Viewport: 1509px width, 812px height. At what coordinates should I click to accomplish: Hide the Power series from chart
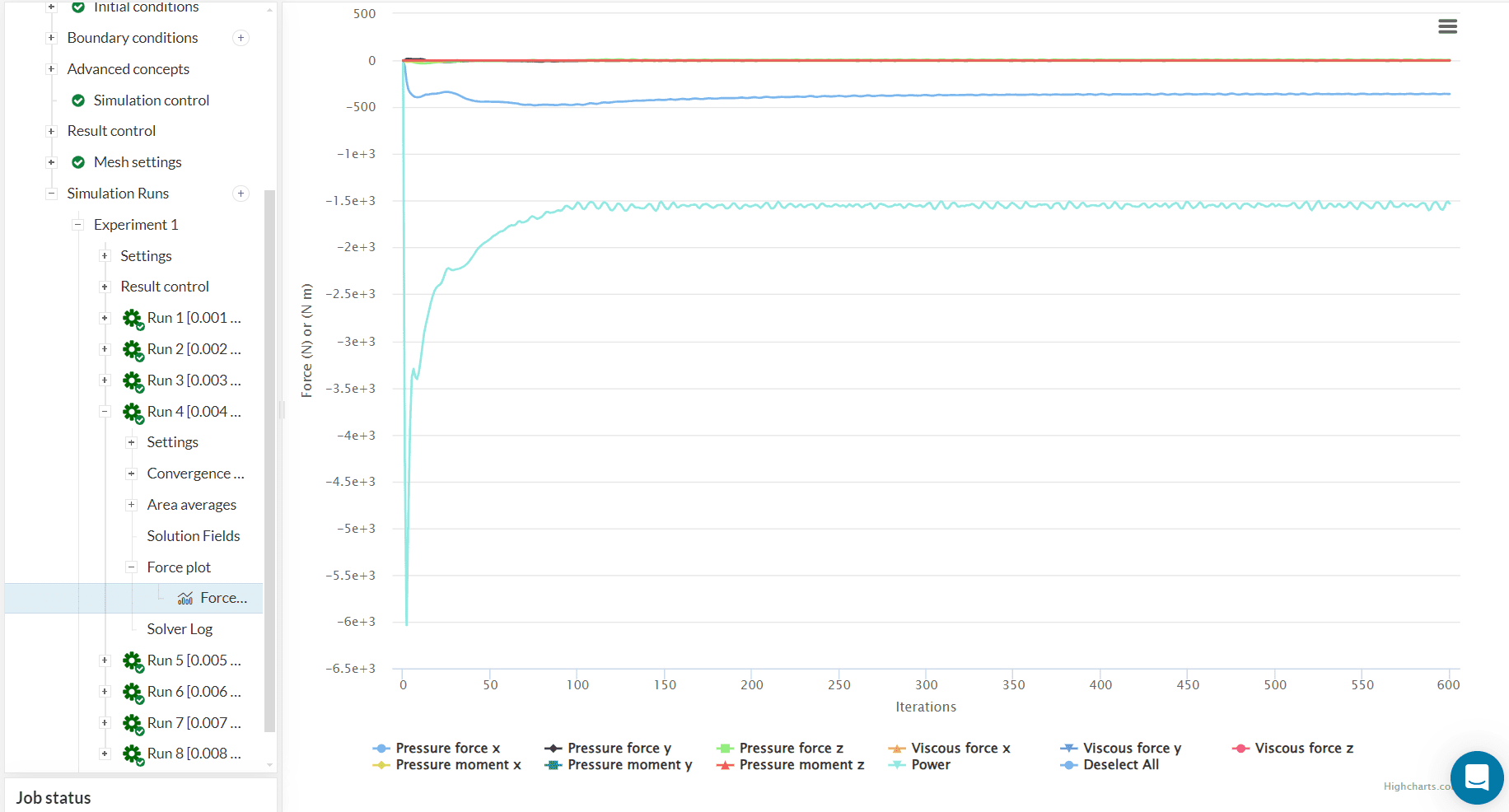click(930, 764)
